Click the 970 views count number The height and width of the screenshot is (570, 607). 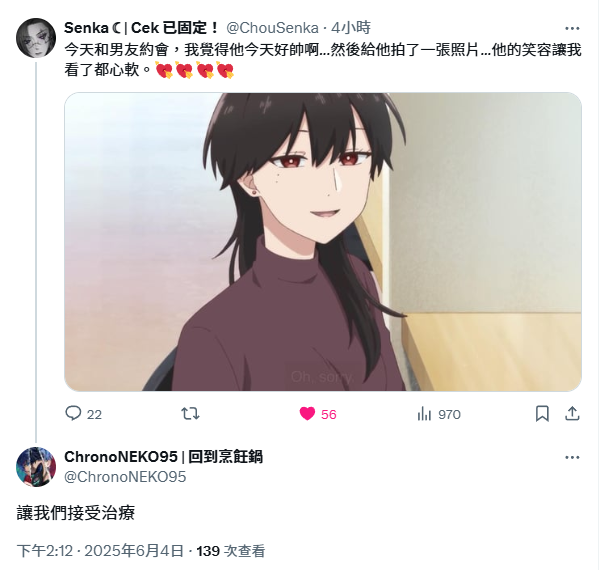click(x=449, y=414)
